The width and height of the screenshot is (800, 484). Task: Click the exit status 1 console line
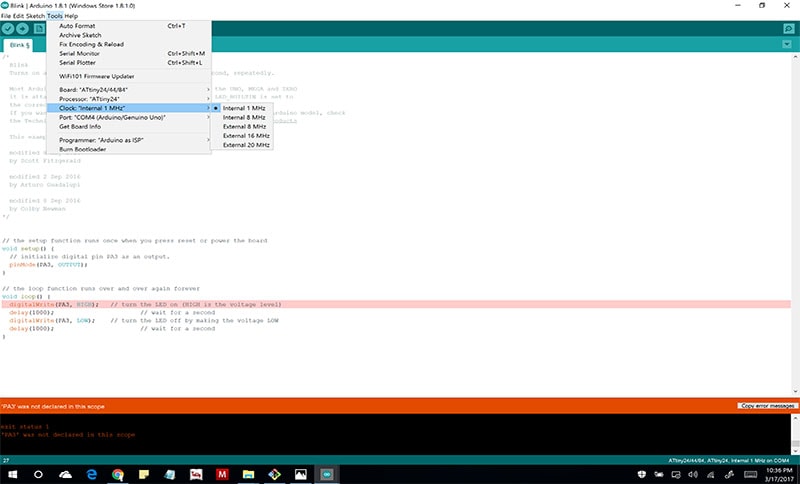click(x=25, y=427)
